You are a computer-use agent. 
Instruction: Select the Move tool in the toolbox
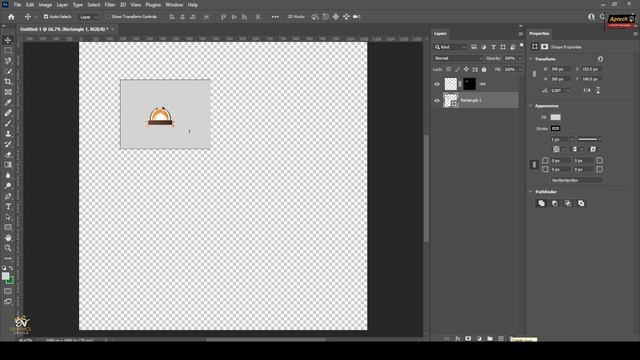point(8,40)
